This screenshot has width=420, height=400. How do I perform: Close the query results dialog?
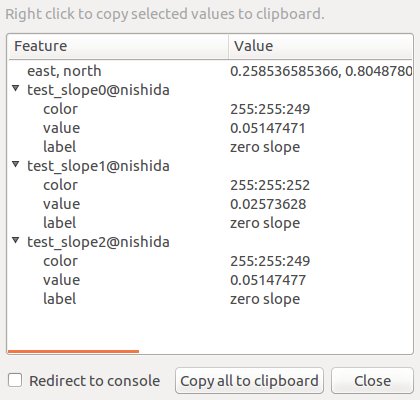372,381
